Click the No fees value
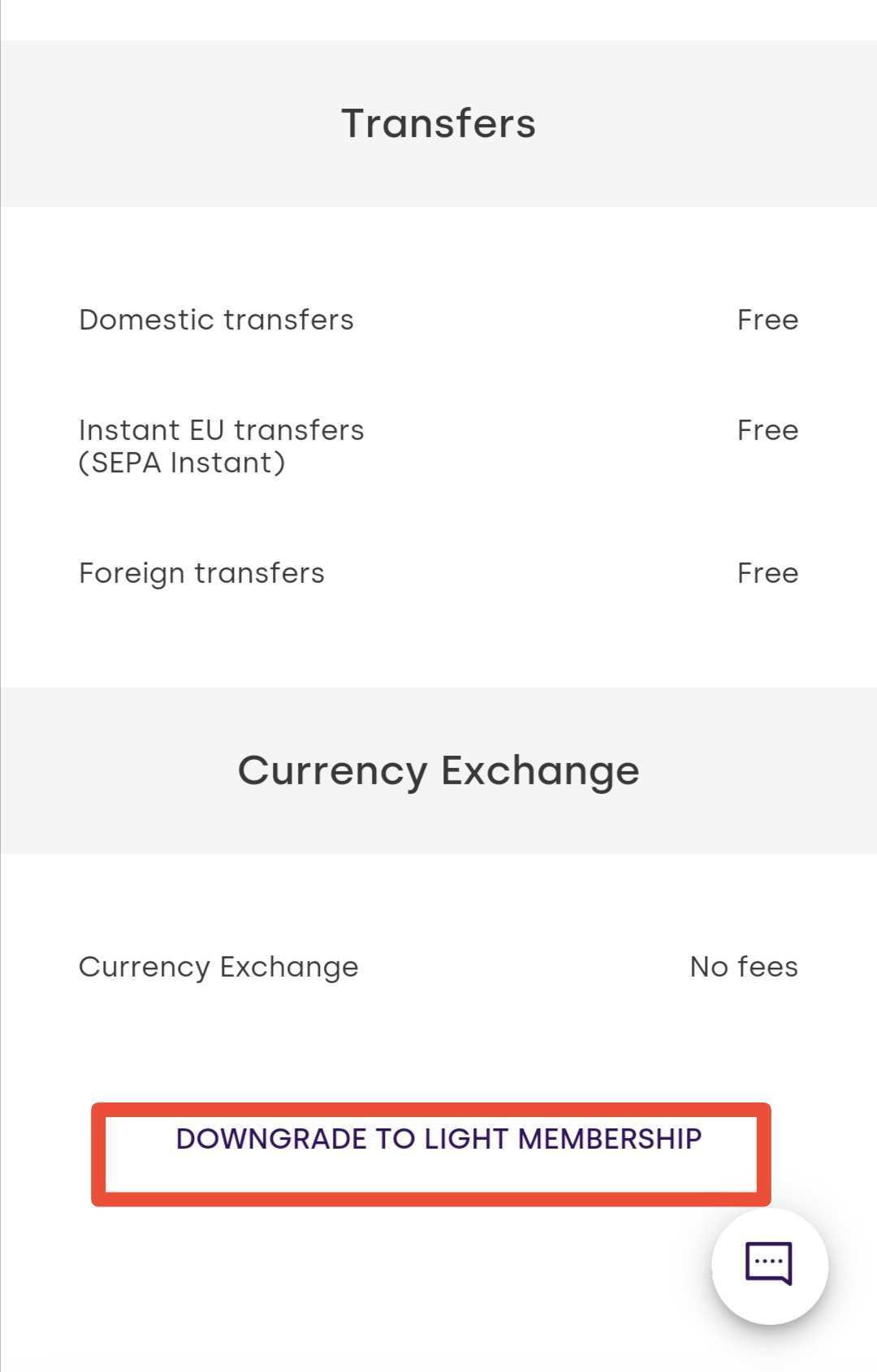The width and height of the screenshot is (877, 1372). tap(743, 967)
